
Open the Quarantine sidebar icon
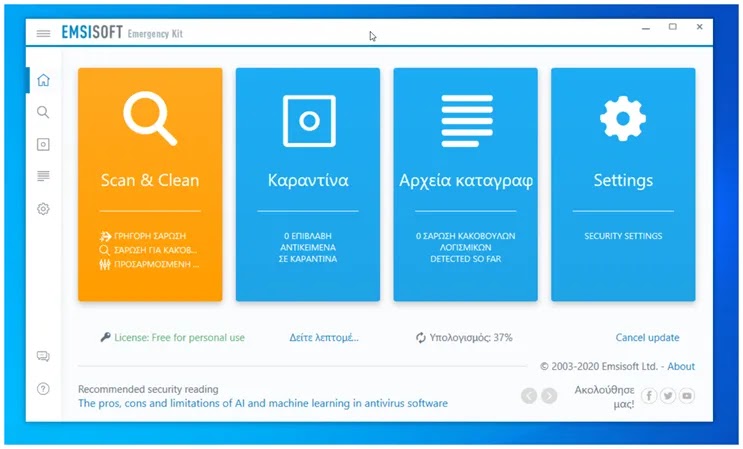tap(43, 144)
